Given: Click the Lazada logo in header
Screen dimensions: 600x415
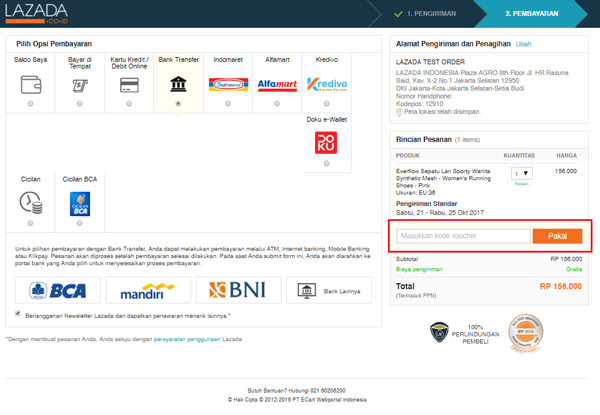Looking at the screenshot, I should [37, 14].
